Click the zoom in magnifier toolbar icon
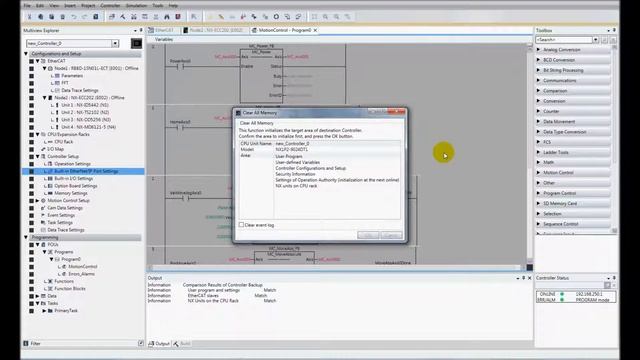The width and height of the screenshot is (640, 360). (325, 17)
